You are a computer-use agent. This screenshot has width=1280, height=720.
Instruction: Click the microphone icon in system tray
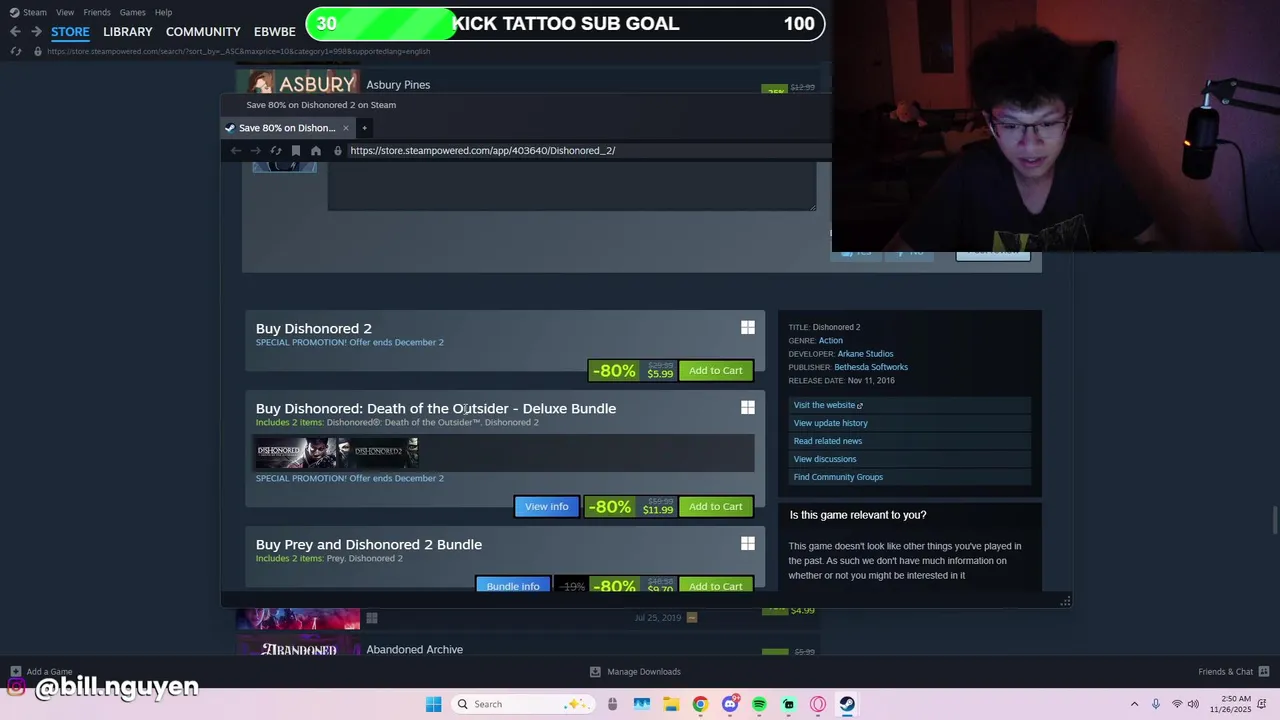coord(1156,704)
